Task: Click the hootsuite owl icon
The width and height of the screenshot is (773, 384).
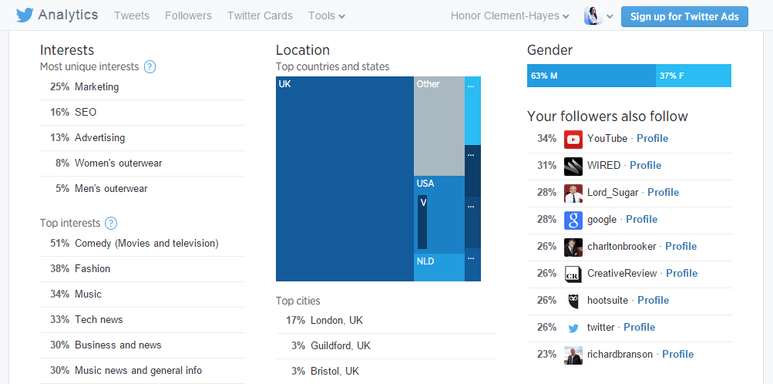Action: [x=573, y=301]
